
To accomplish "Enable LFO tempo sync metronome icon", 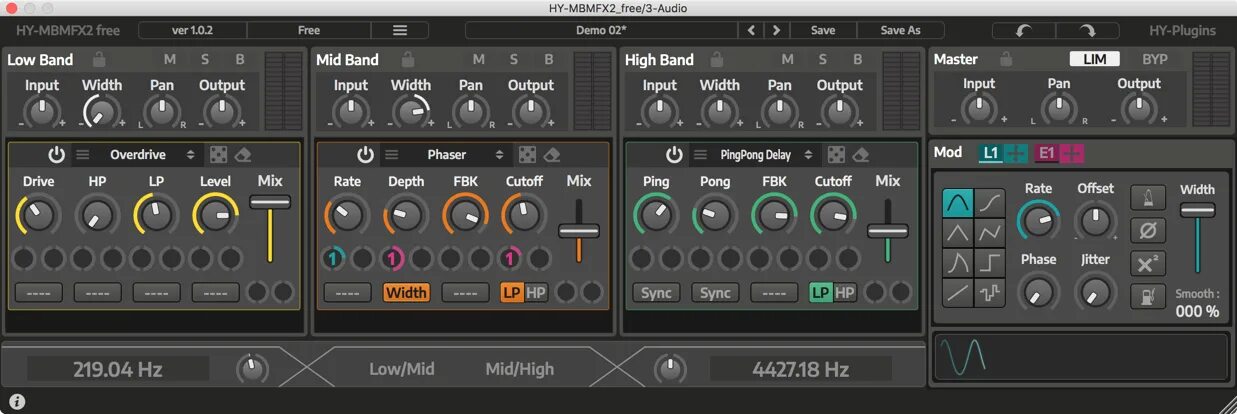I will tap(1148, 198).
